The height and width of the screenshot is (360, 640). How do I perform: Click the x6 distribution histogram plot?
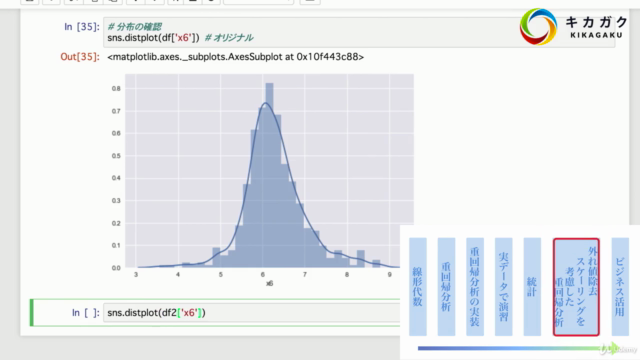269,171
